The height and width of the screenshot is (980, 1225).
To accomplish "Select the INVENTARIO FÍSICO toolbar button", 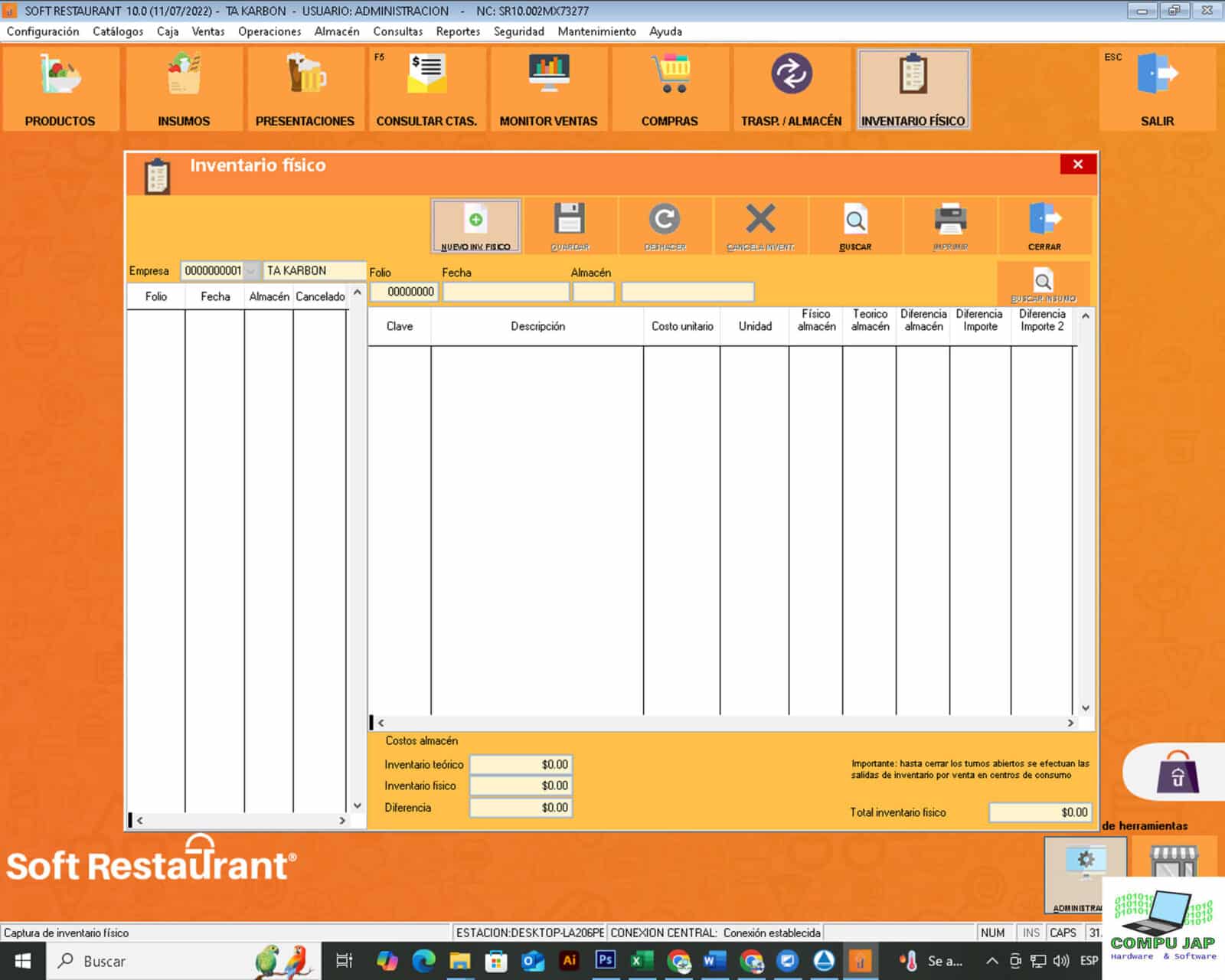I will pyautogui.click(x=913, y=89).
